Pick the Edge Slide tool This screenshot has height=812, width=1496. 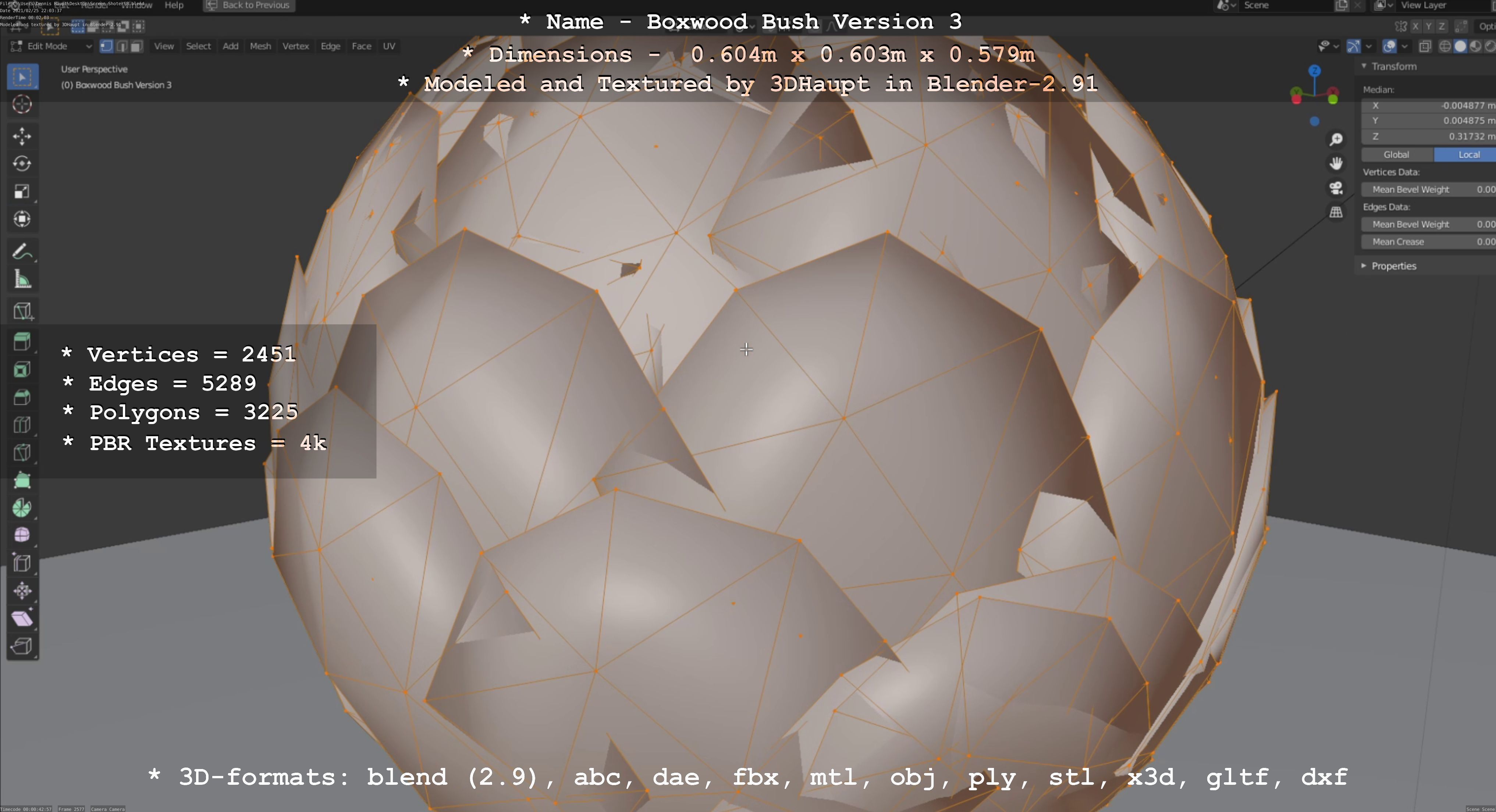pyautogui.click(x=23, y=563)
